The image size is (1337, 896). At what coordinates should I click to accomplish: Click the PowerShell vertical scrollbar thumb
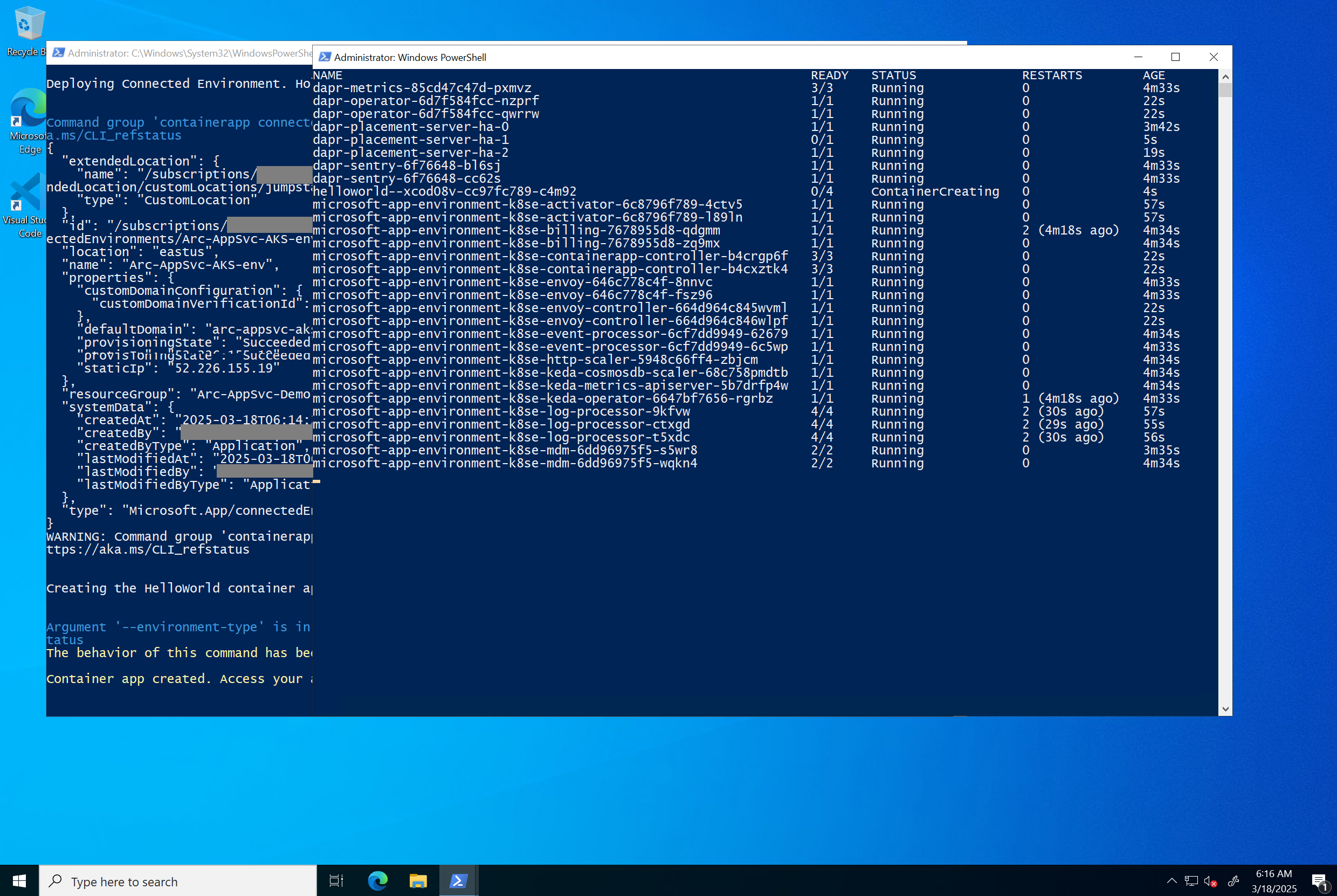pos(1225,89)
